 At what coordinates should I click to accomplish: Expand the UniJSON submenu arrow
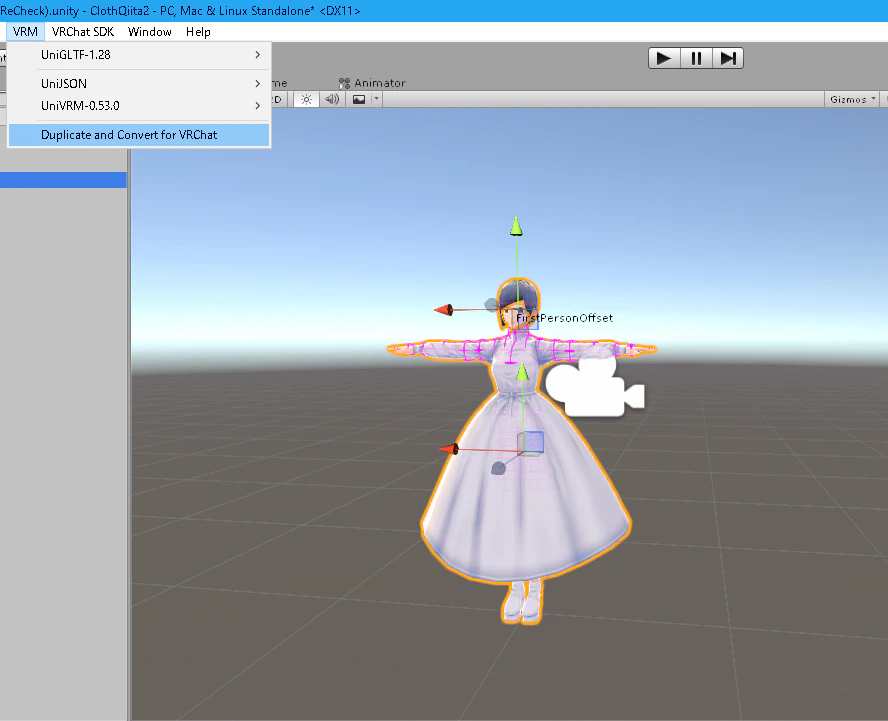pyautogui.click(x=258, y=83)
